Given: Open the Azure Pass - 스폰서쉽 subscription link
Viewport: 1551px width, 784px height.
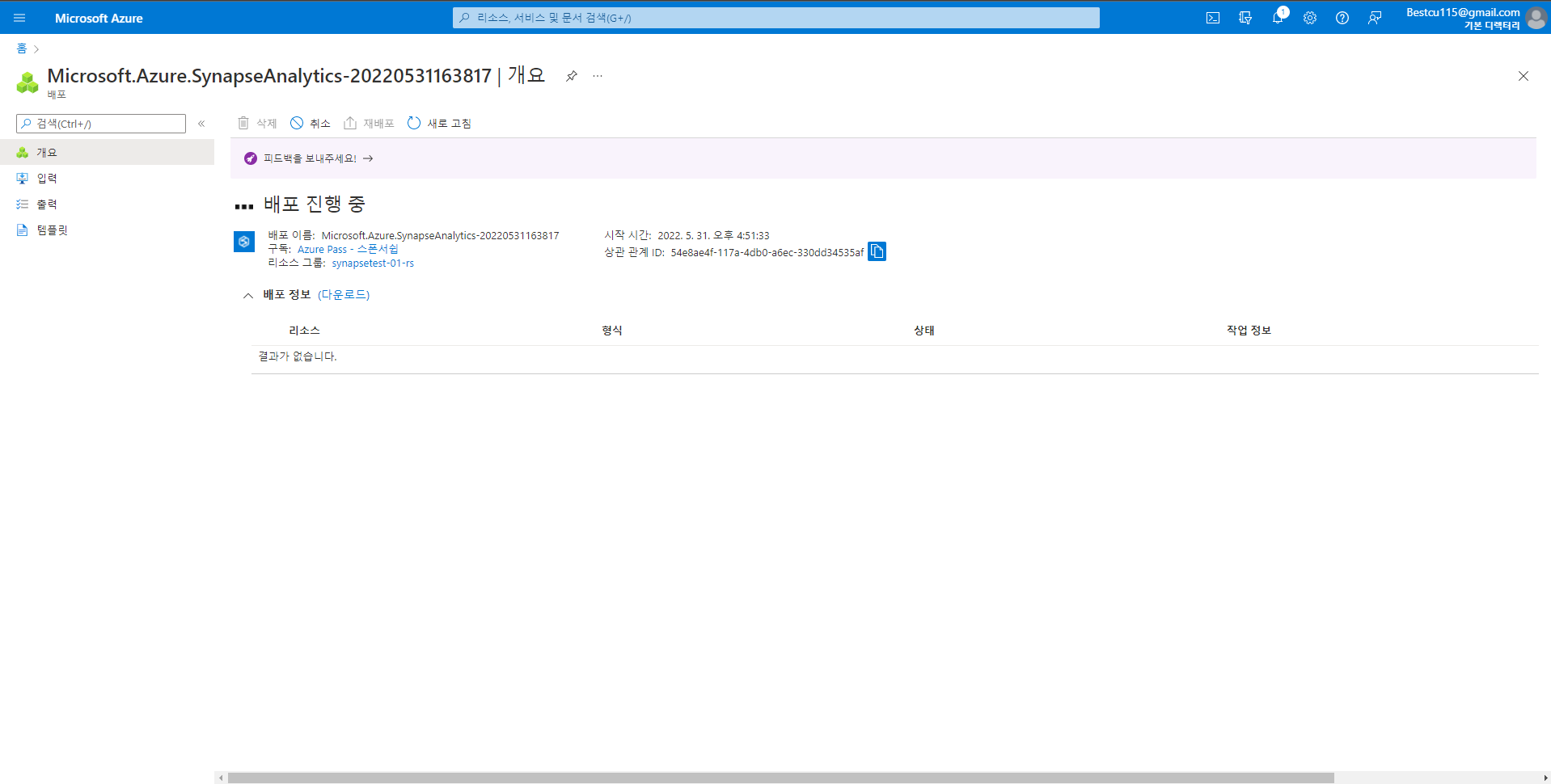Looking at the screenshot, I should [348, 249].
